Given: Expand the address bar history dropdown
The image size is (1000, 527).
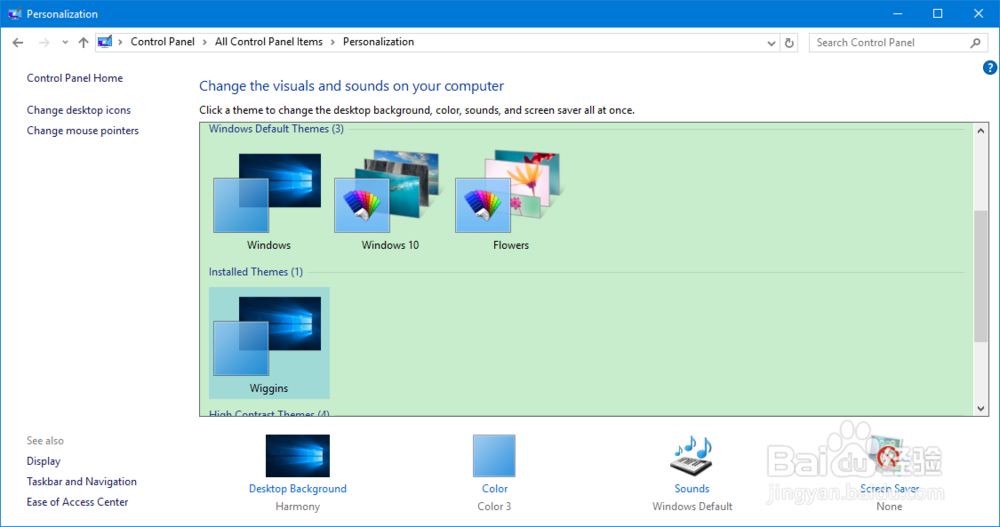Looking at the screenshot, I should [x=771, y=43].
